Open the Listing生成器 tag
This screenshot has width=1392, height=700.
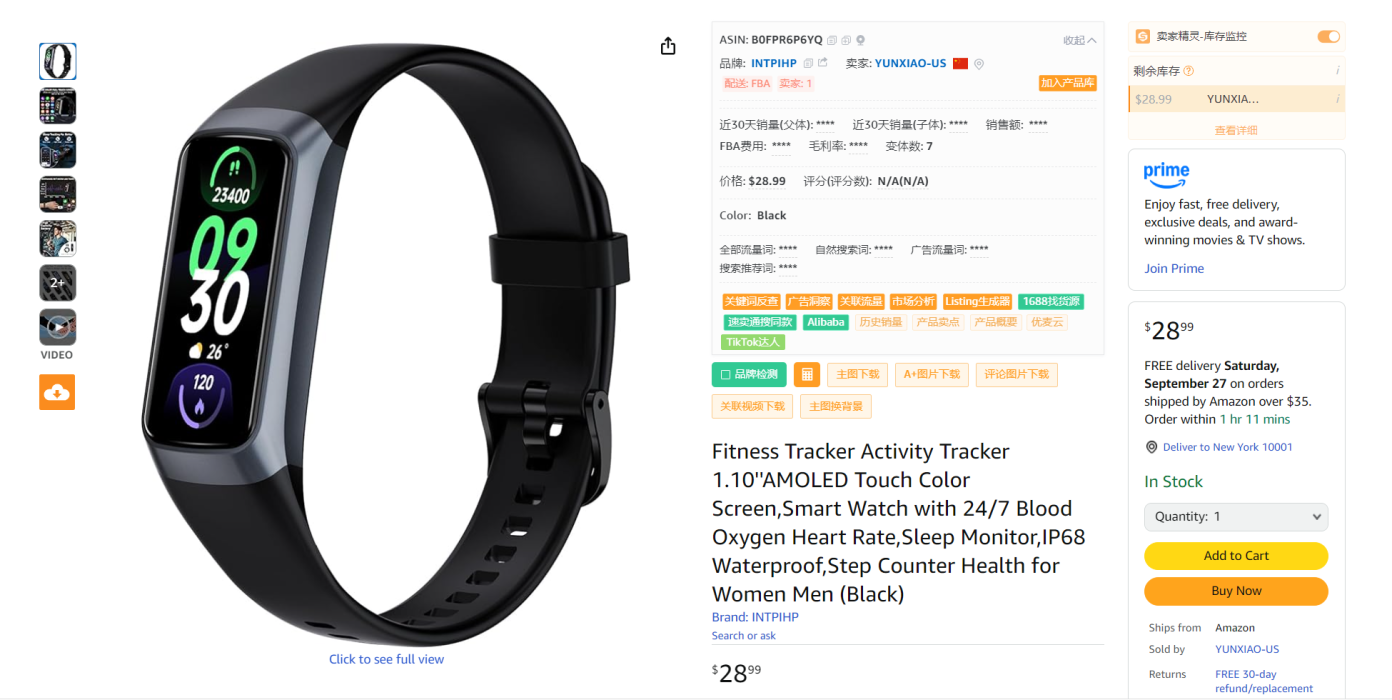point(977,301)
